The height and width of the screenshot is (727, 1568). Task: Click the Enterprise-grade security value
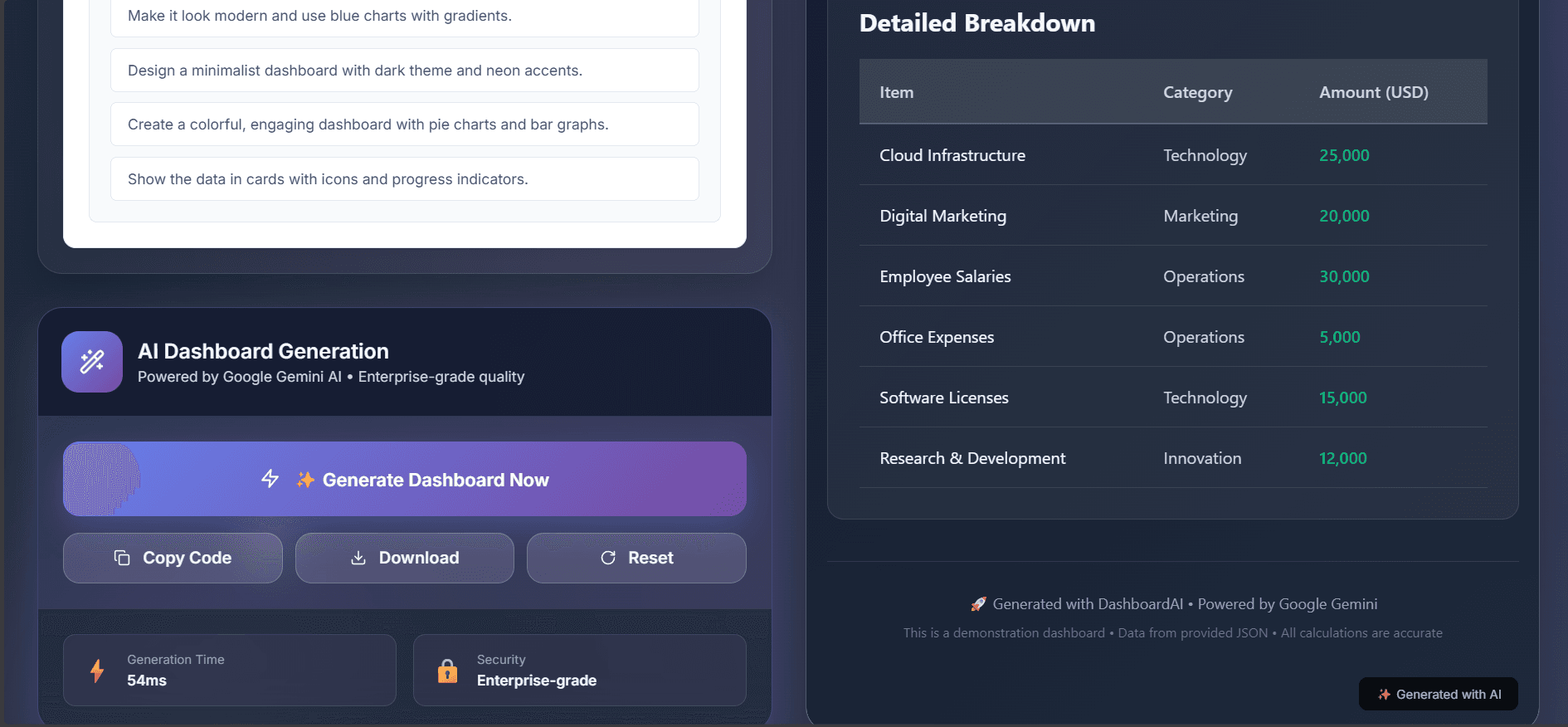click(537, 681)
